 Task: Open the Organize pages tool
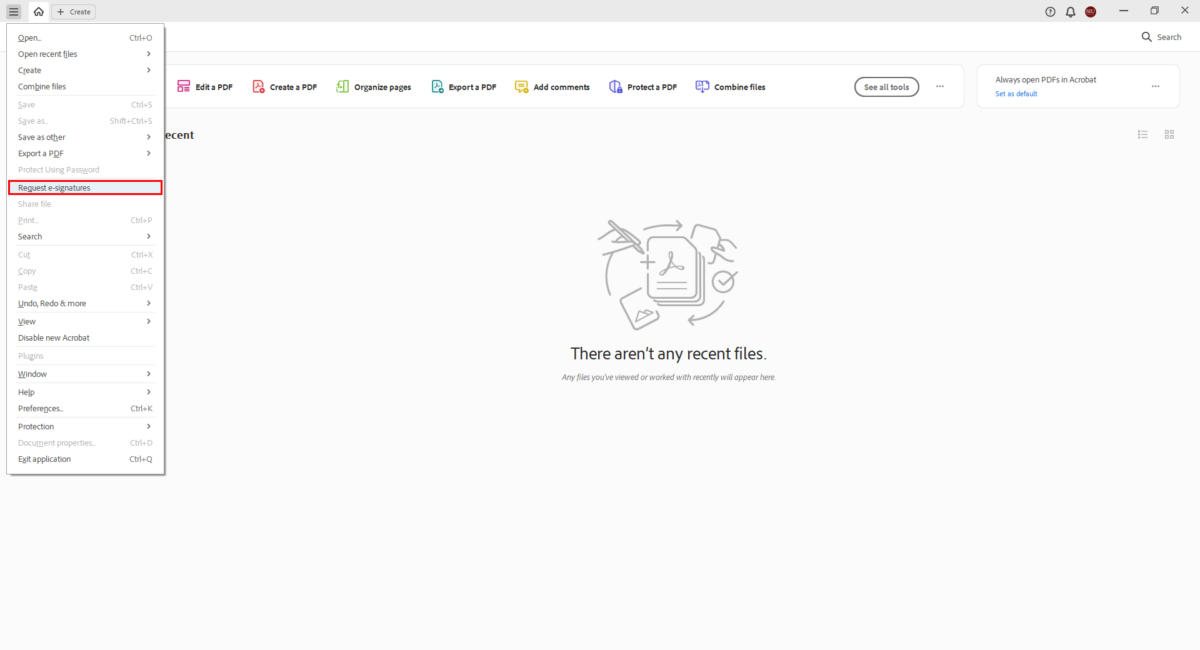tap(373, 87)
